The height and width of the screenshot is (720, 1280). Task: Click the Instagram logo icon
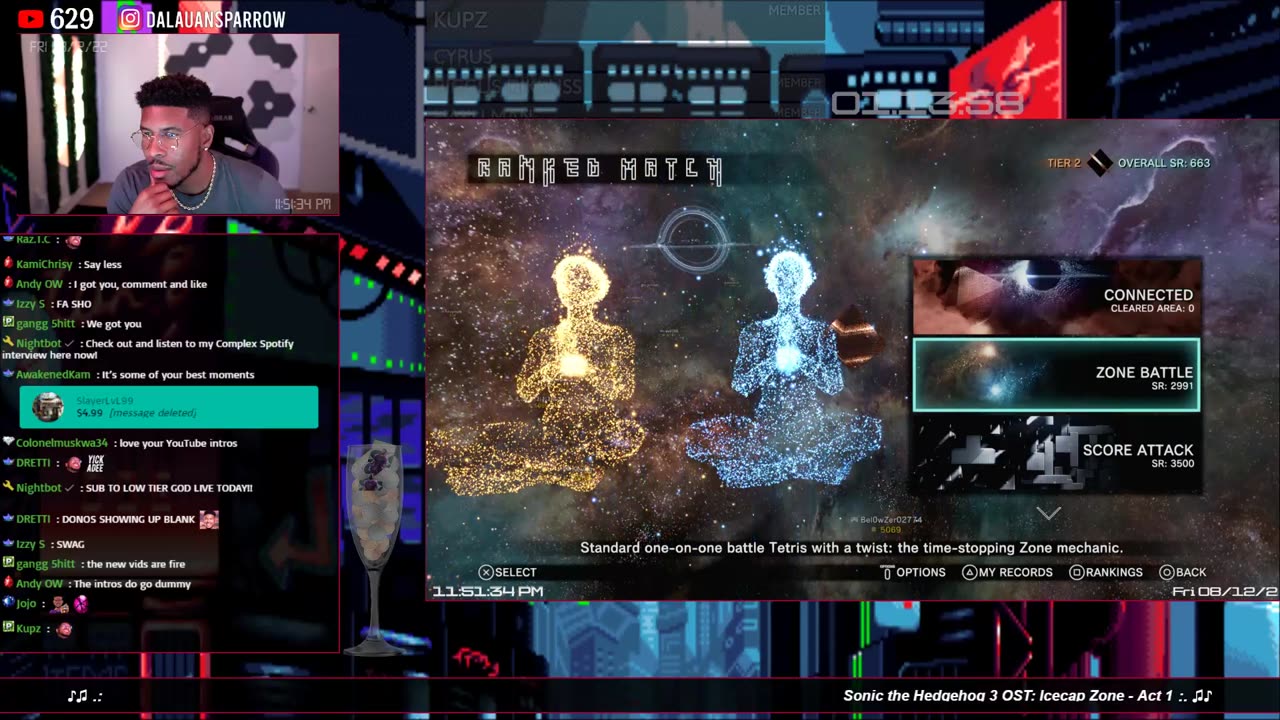131,18
